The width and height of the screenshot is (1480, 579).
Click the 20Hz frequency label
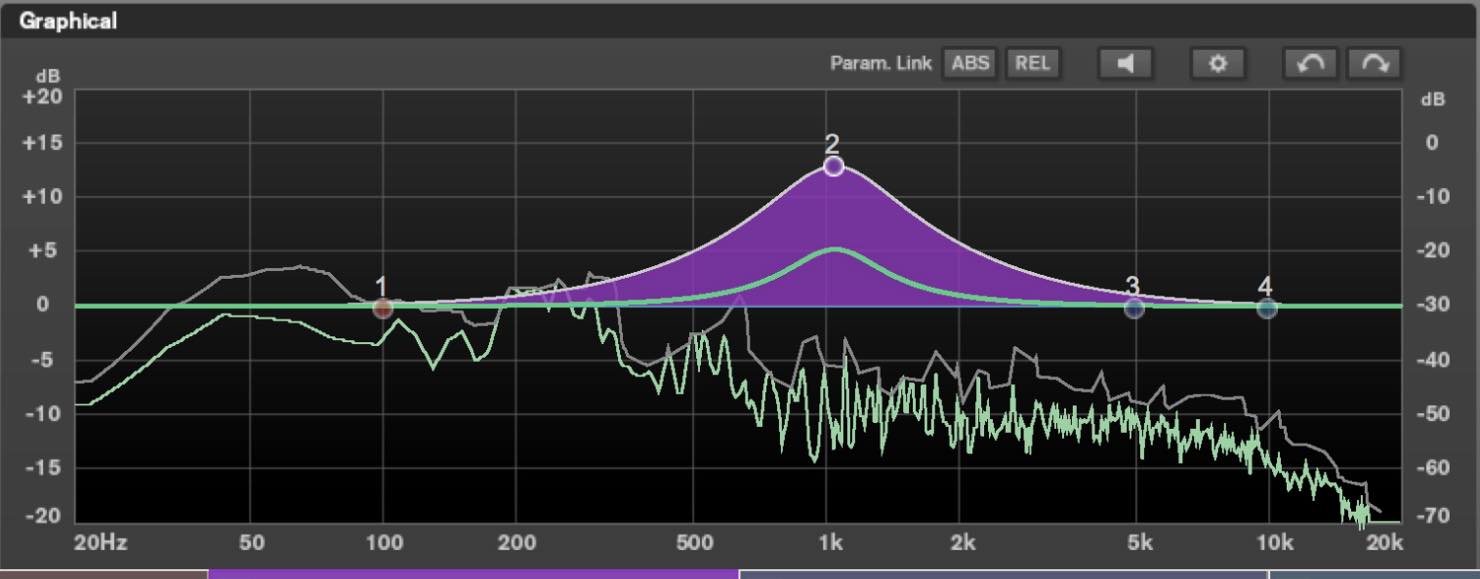101,544
